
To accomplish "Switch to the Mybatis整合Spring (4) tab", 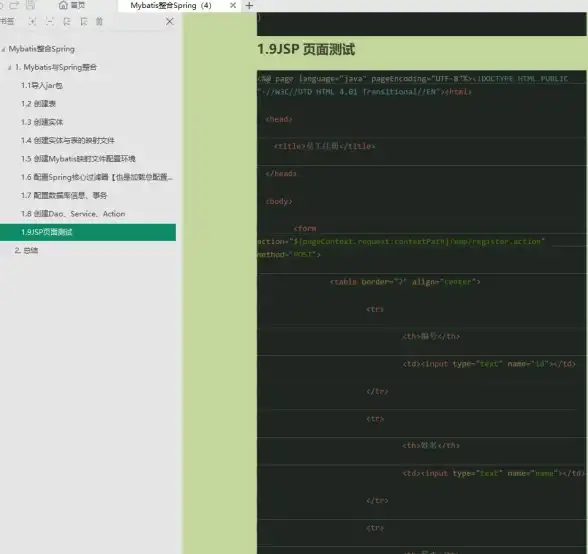I will pyautogui.click(x=171, y=6).
